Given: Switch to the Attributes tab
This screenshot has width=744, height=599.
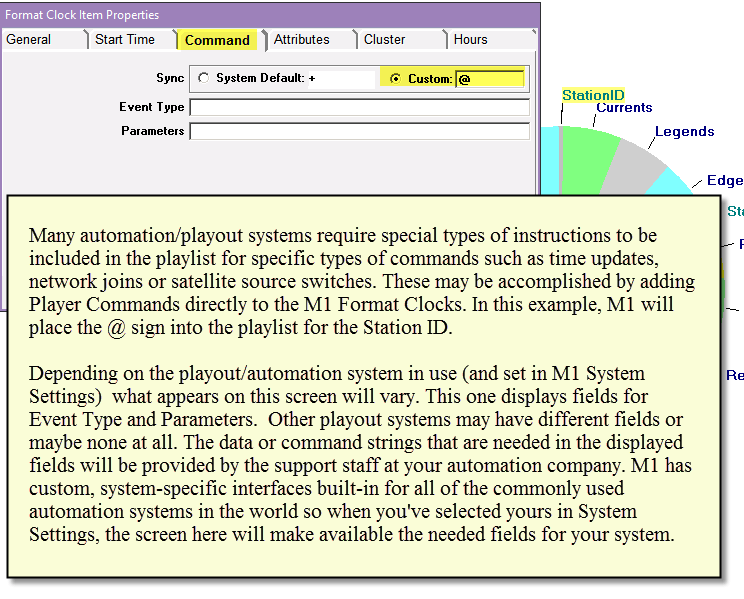Looking at the screenshot, I should point(302,39).
